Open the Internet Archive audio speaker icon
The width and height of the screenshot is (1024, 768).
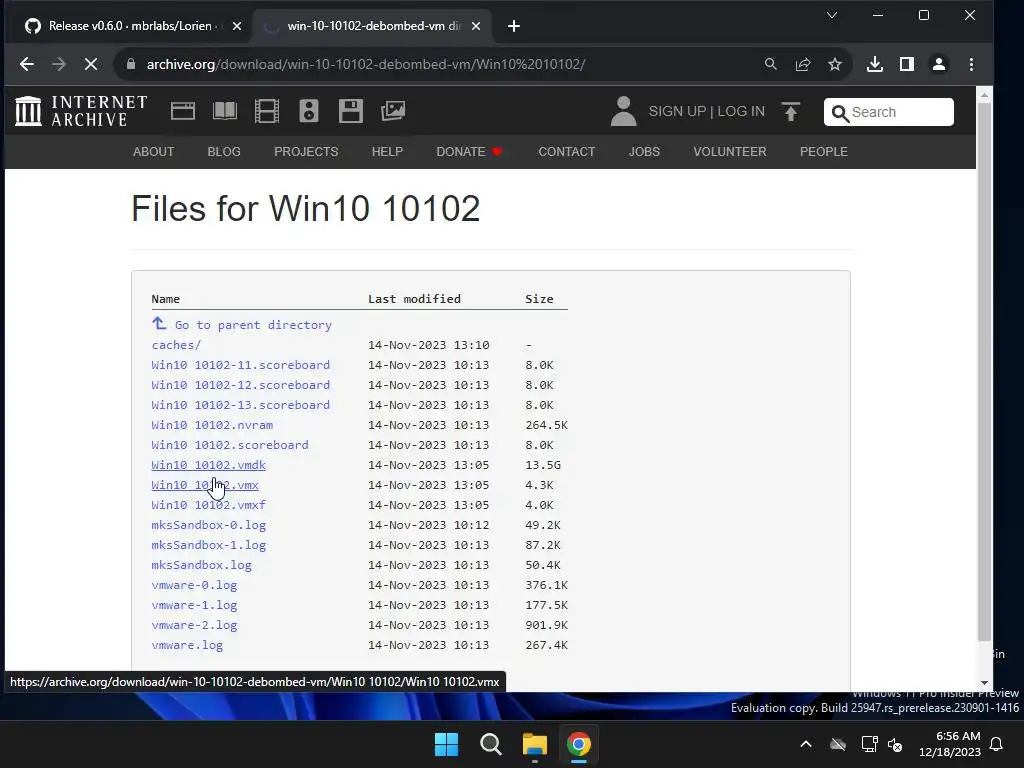308,111
